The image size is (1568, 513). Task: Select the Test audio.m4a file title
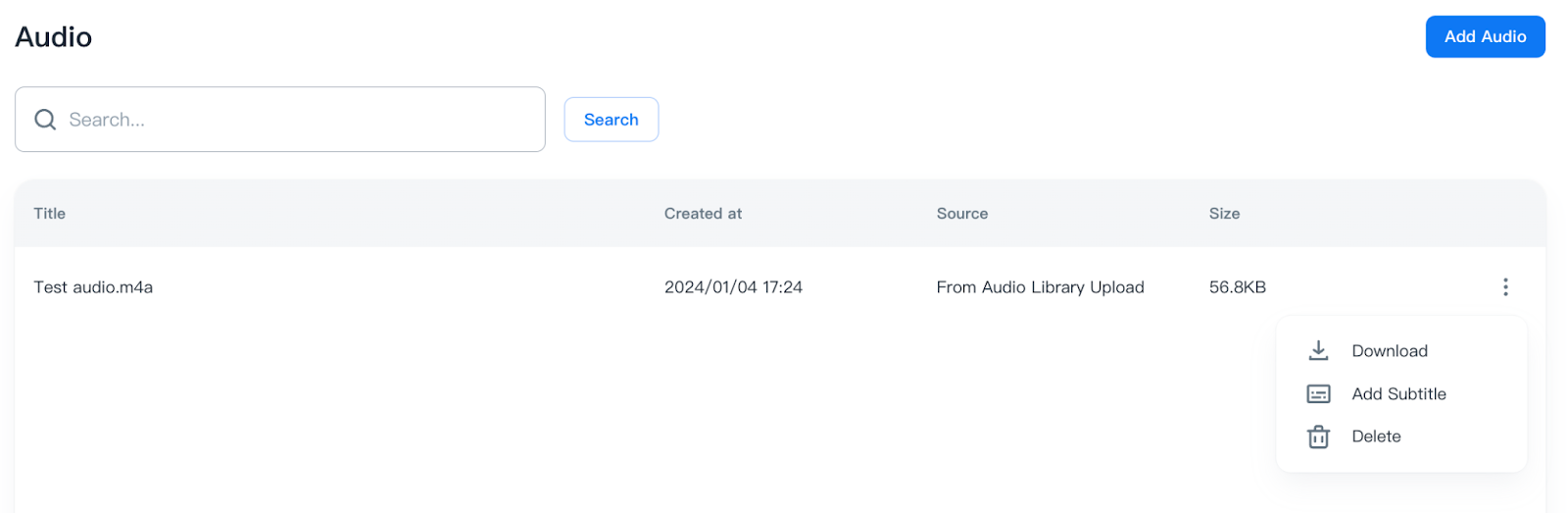click(93, 287)
